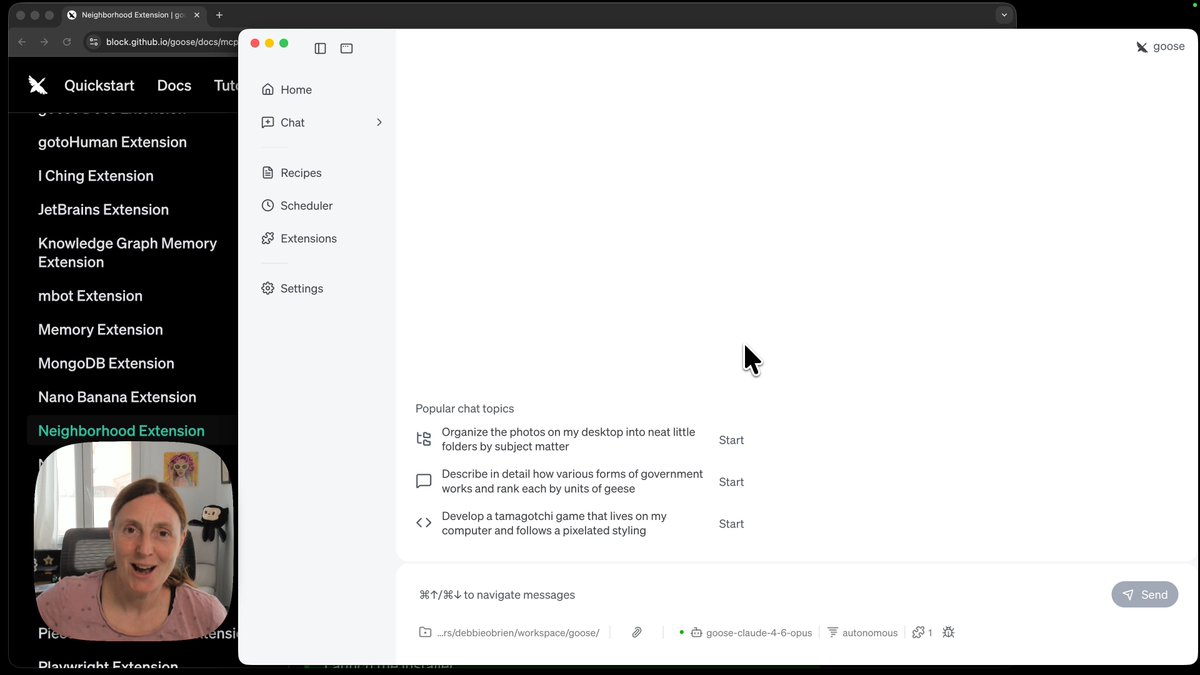Expand the Chat submenu chevron
Screen dimensions: 1200x675
point(379,122)
